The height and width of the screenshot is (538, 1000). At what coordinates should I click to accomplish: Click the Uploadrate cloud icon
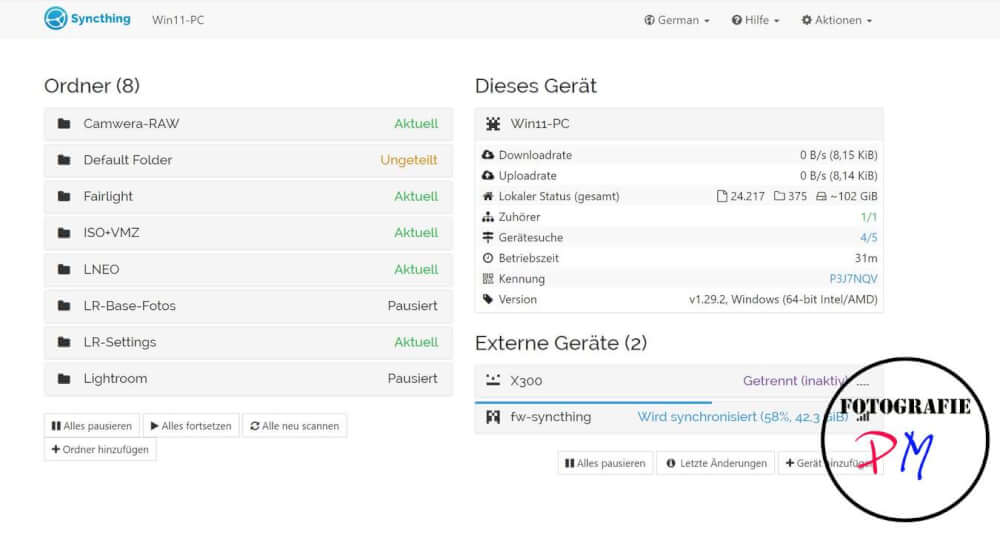pos(488,175)
